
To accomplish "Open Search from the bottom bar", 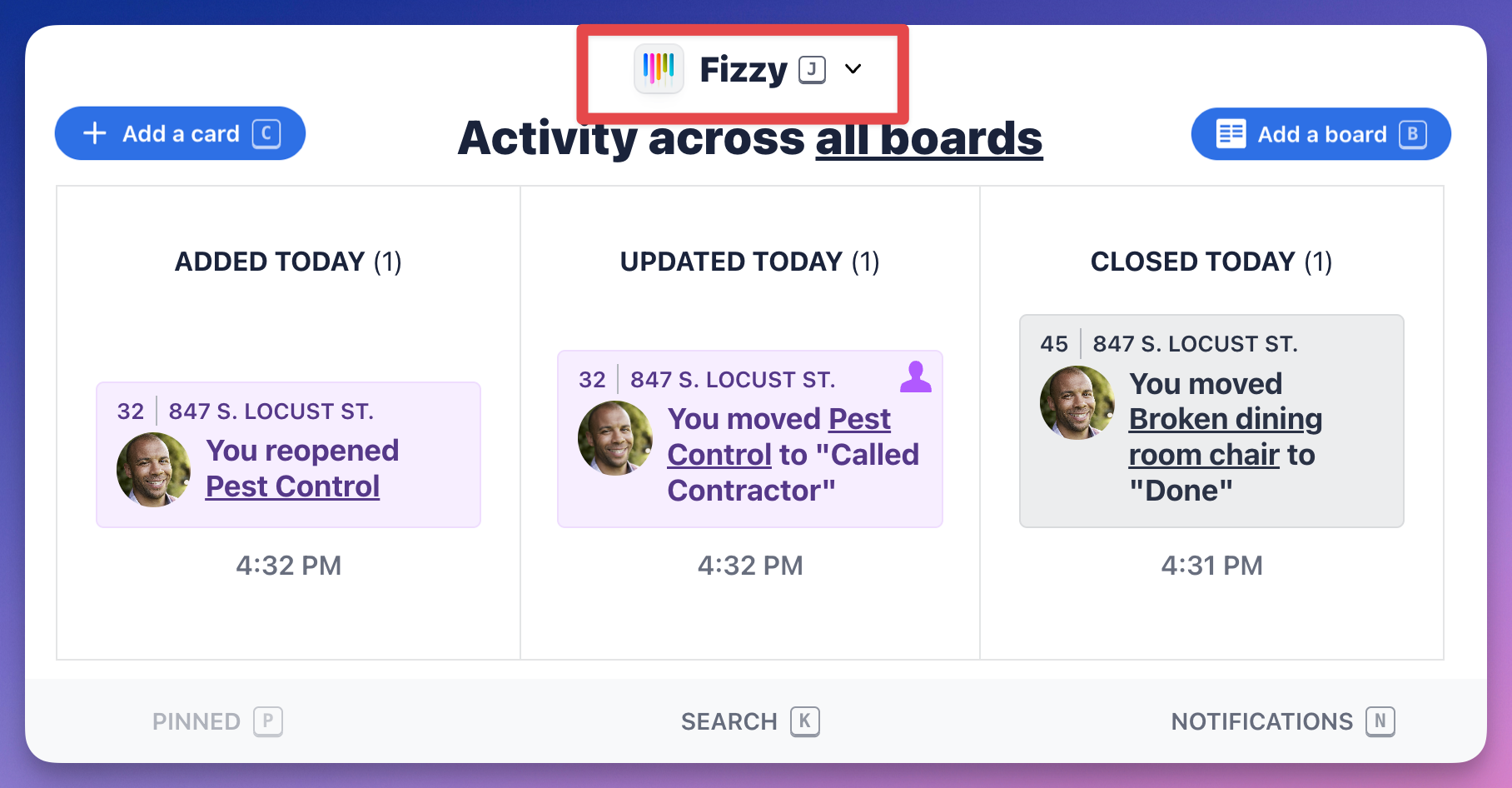I will 729,721.
